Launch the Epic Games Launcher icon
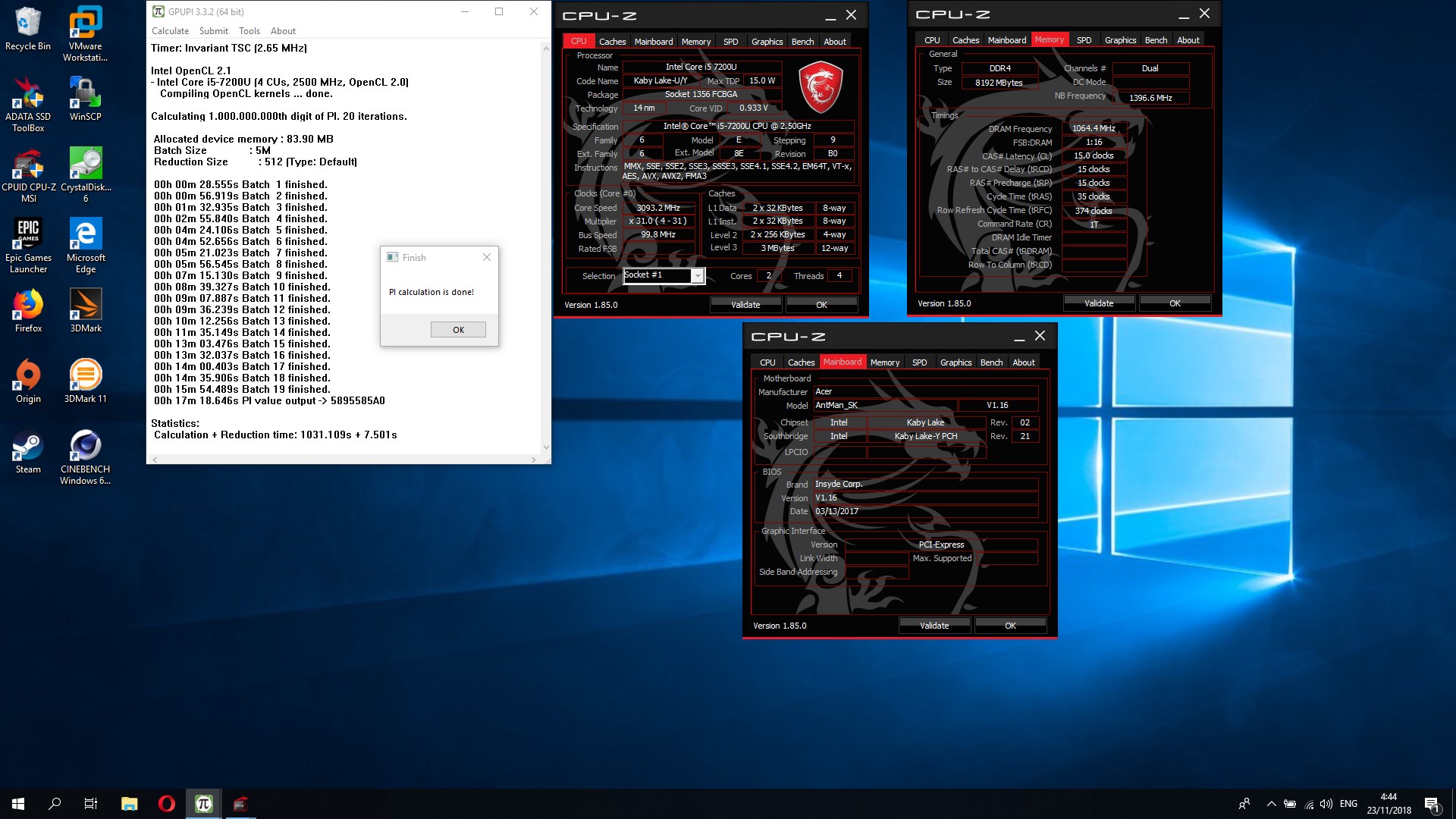 (28, 246)
